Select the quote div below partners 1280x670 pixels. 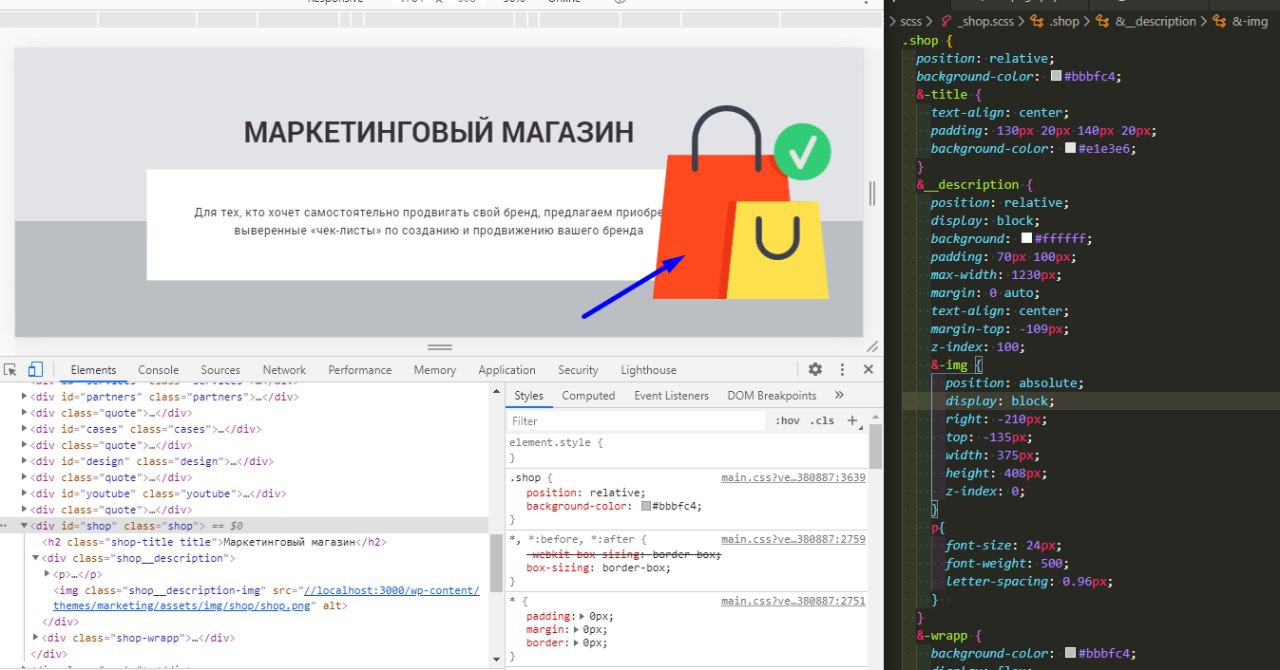pos(111,413)
